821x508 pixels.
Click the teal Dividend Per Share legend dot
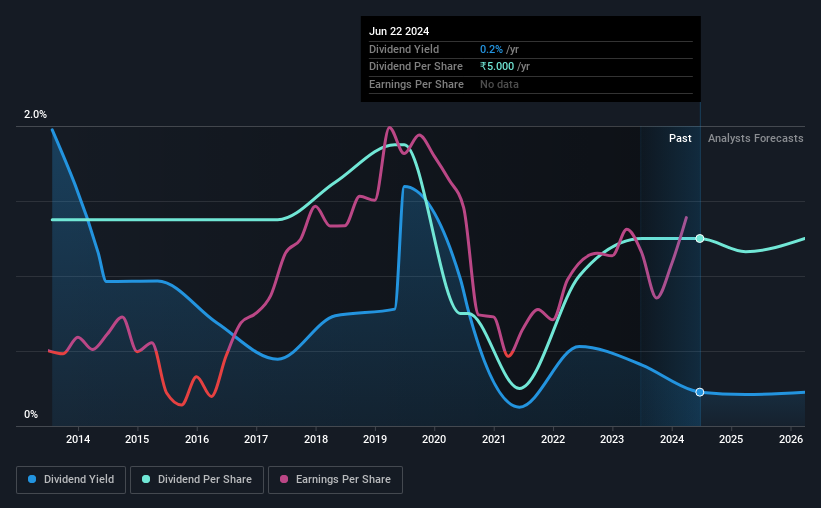[146, 479]
